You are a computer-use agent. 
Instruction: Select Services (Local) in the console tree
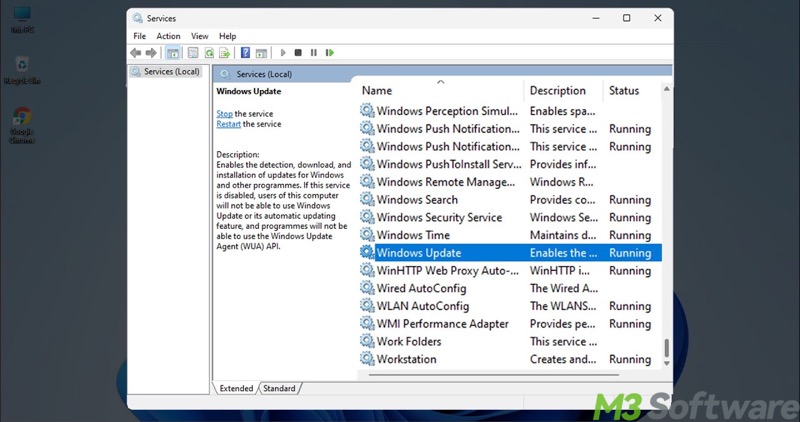171,72
